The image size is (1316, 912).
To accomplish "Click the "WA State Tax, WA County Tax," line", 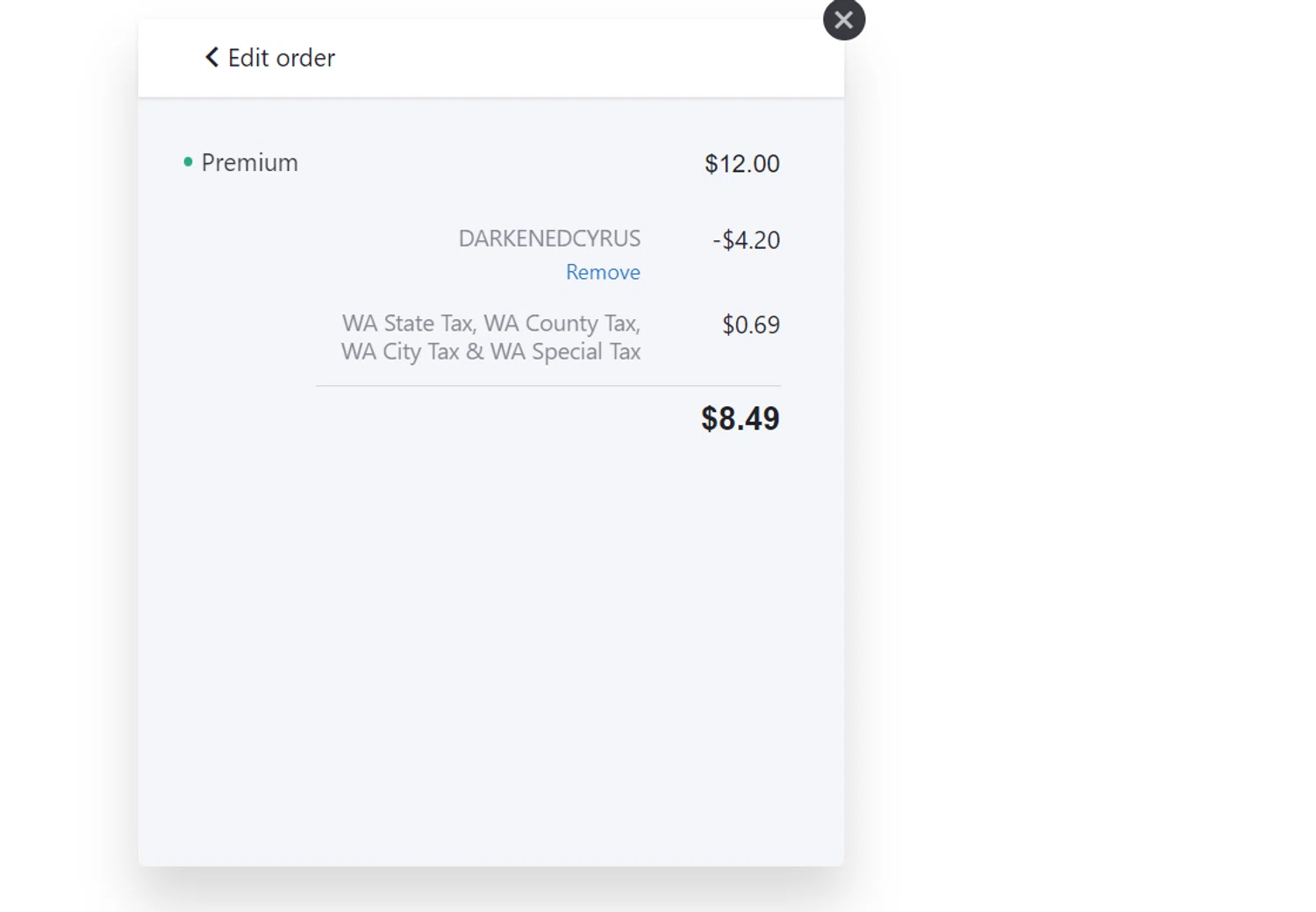I will point(491,324).
